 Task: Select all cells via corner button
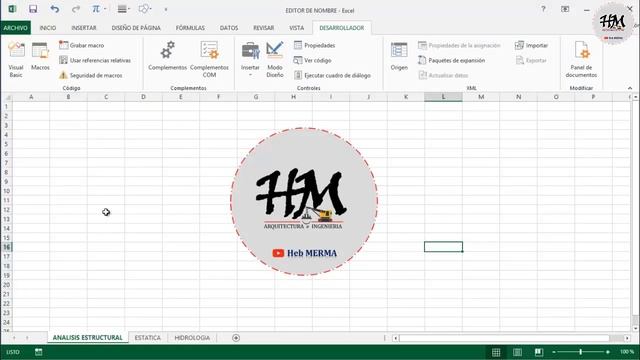coord(7,97)
